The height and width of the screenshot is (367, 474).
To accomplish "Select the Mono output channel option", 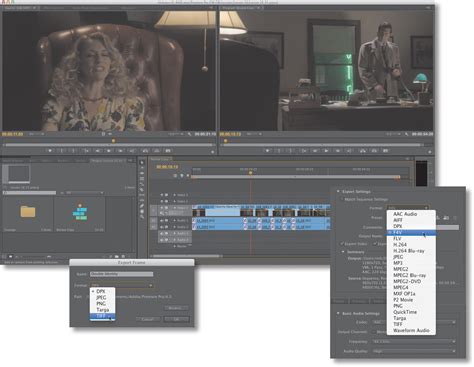I will tap(374, 332).
